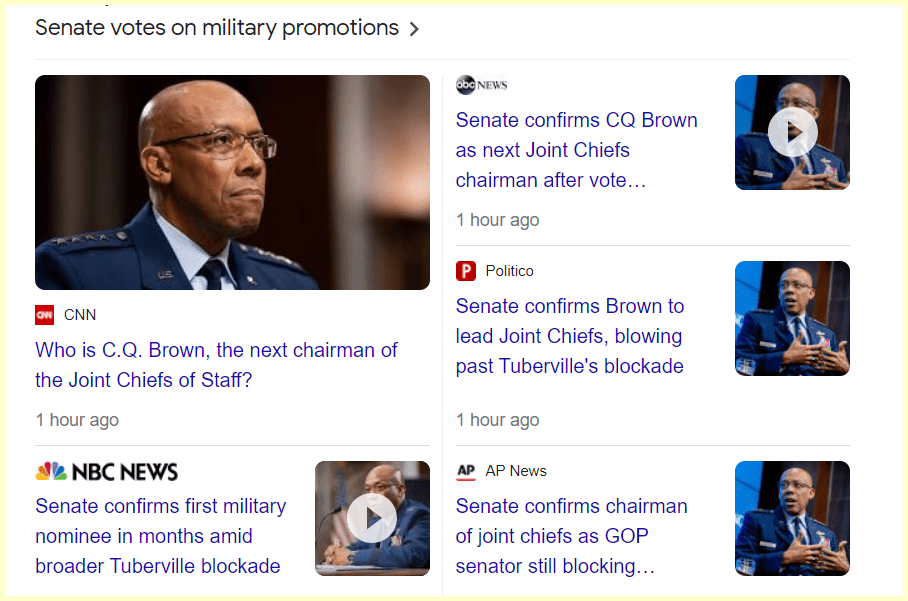The image size is (908, 601).
Task: Open NBC 'Senate confirms first military nominee' headline
Action: pos(160,536)
